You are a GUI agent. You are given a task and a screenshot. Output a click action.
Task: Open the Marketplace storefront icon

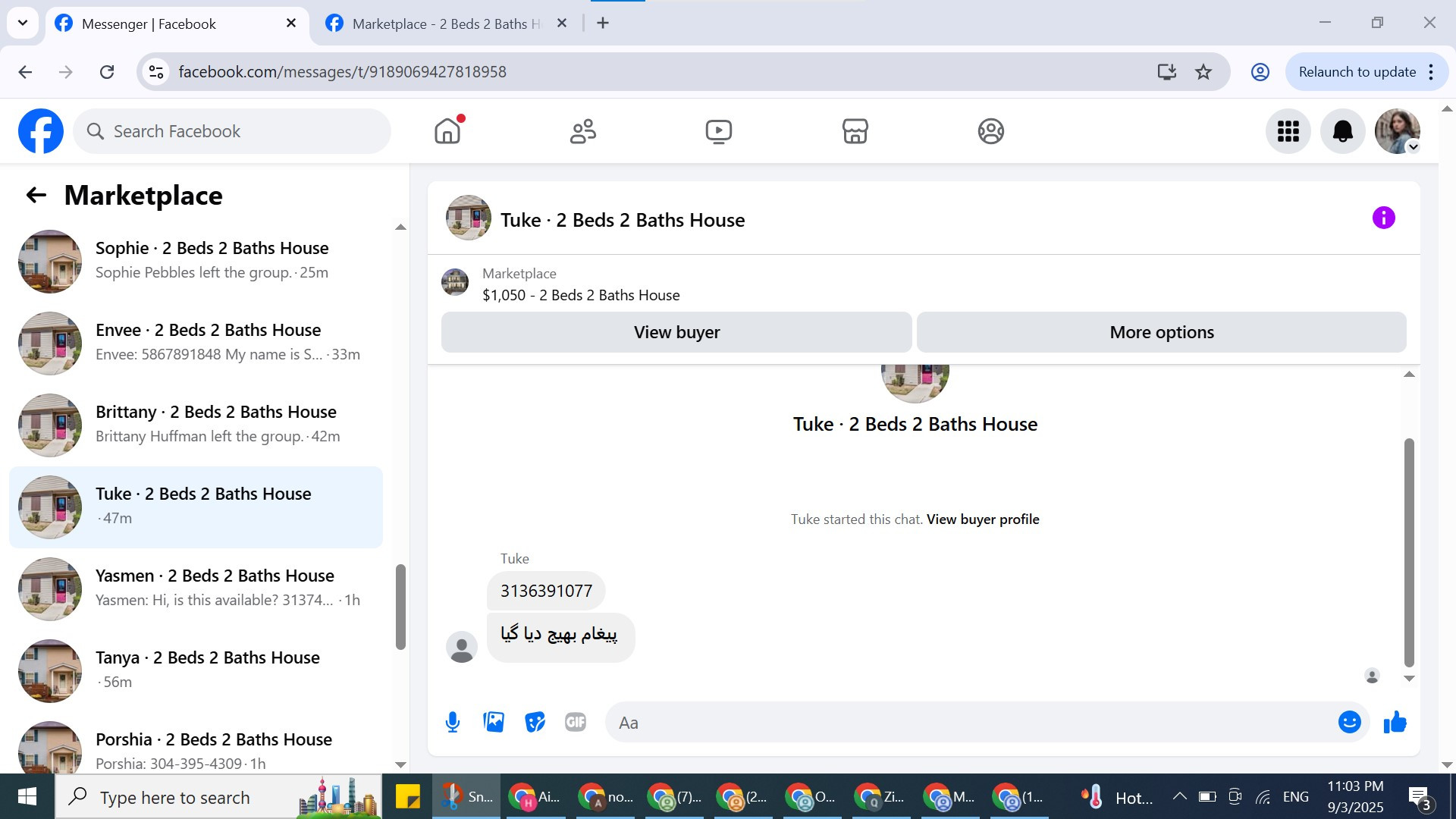(x=855, y=131)
